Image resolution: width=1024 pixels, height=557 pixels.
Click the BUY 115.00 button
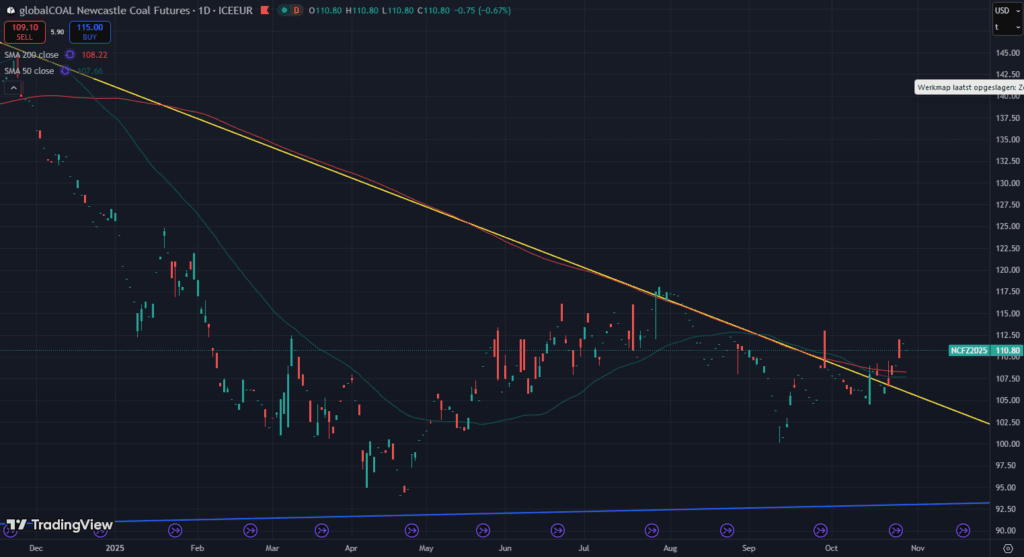(x=89, y=33)
